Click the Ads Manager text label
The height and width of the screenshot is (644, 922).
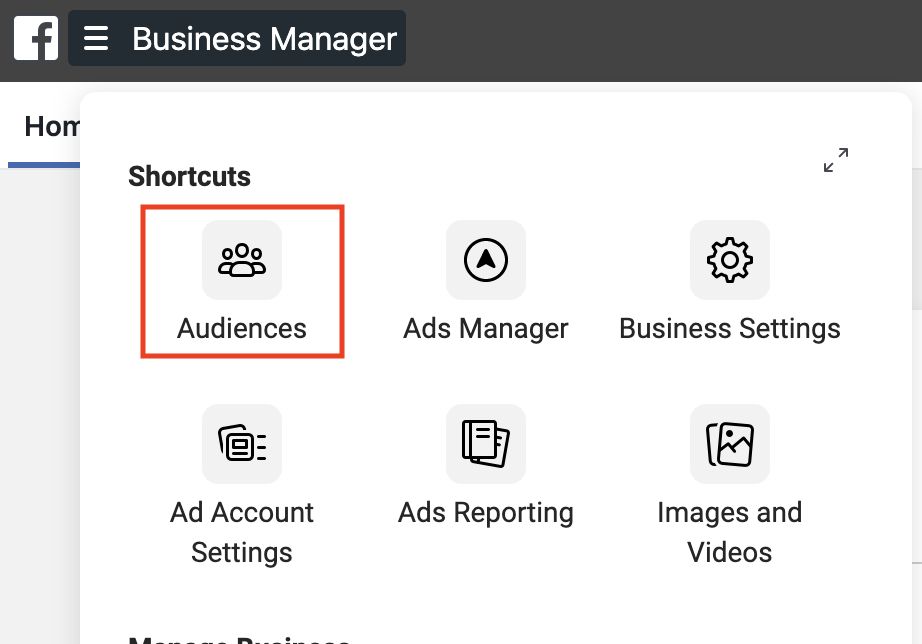point(486,328)
